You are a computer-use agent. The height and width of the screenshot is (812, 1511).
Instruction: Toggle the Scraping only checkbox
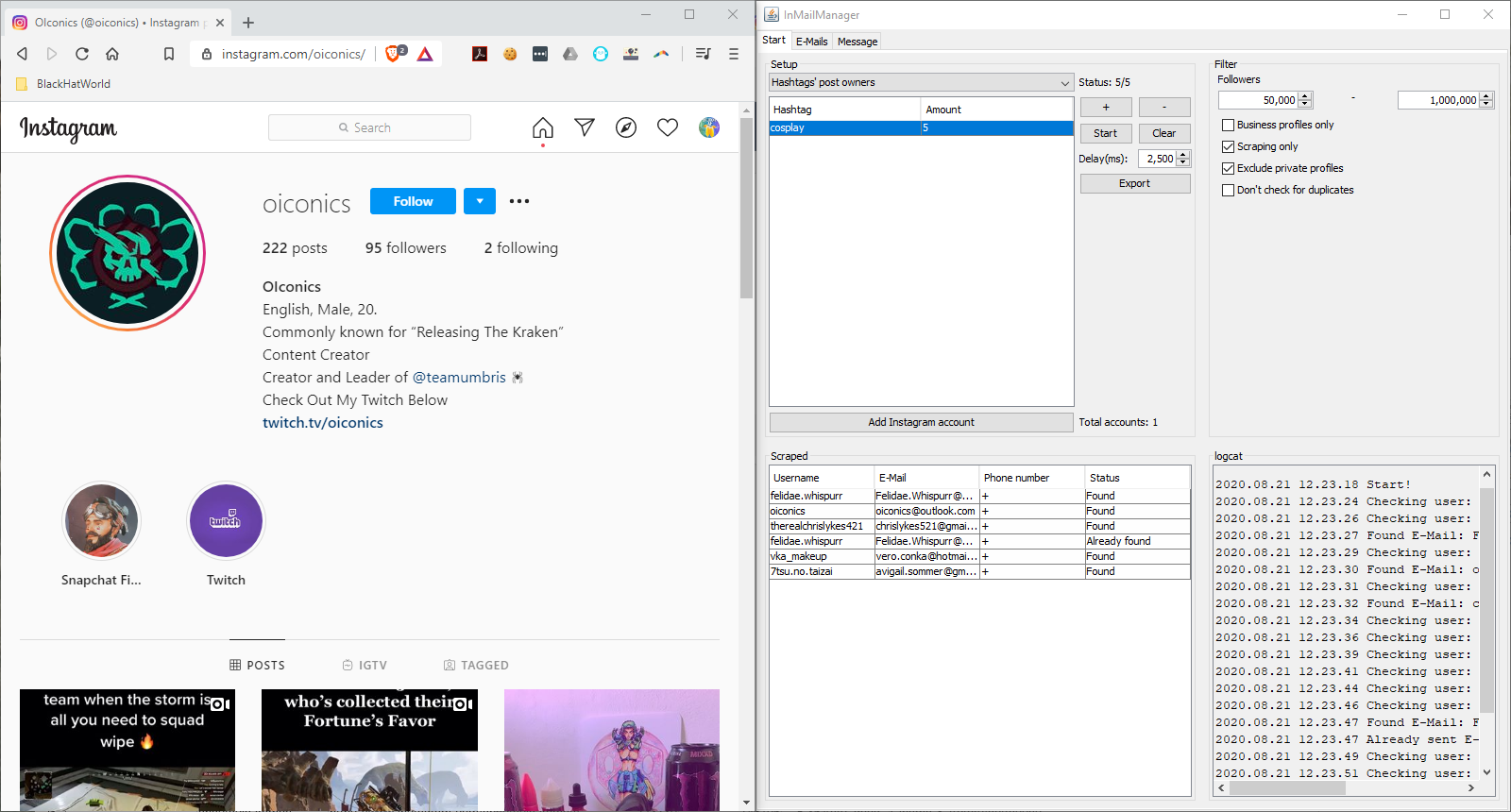1228,146
